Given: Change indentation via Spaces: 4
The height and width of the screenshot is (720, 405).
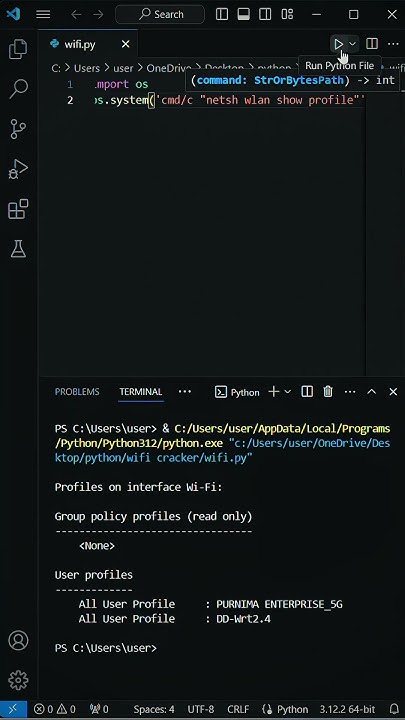Looking at the screenshot, I should [x=154, y=709].
